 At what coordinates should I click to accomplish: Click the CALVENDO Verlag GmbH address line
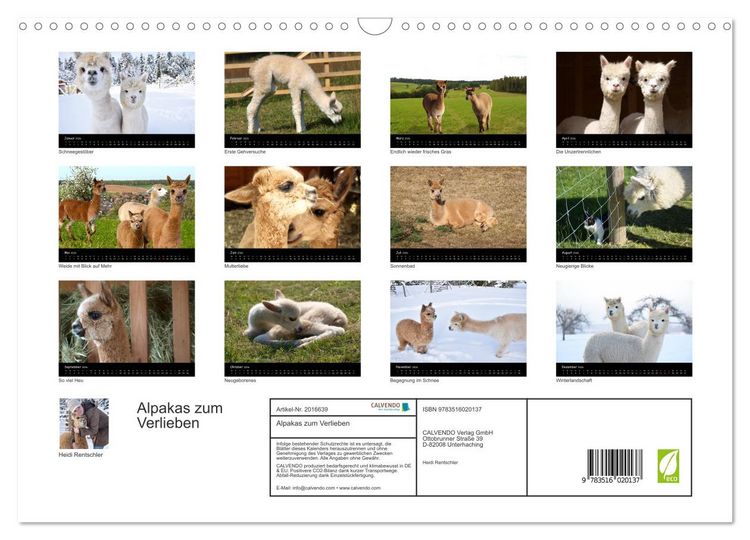tap(458, 432)
